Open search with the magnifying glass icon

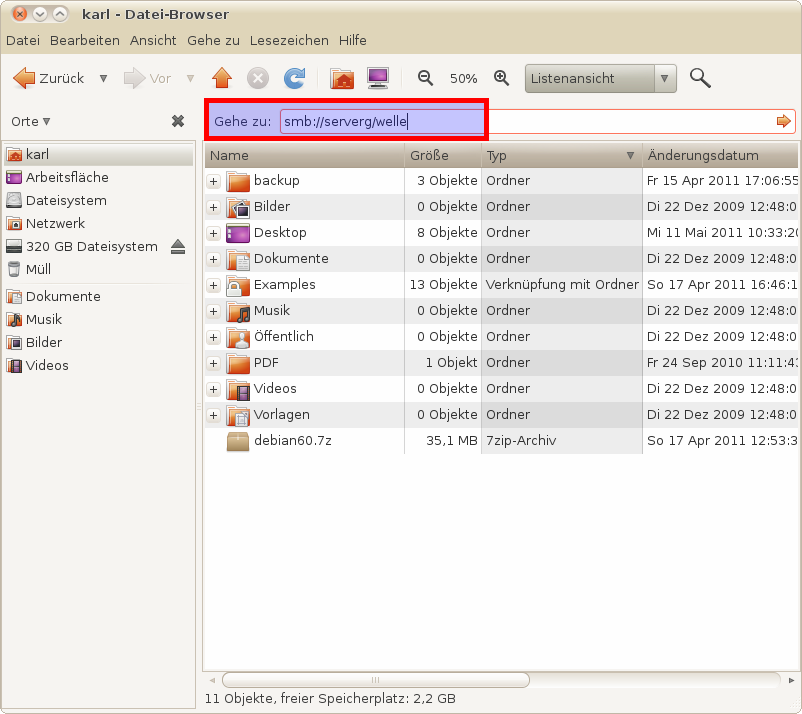coord(700,78)
